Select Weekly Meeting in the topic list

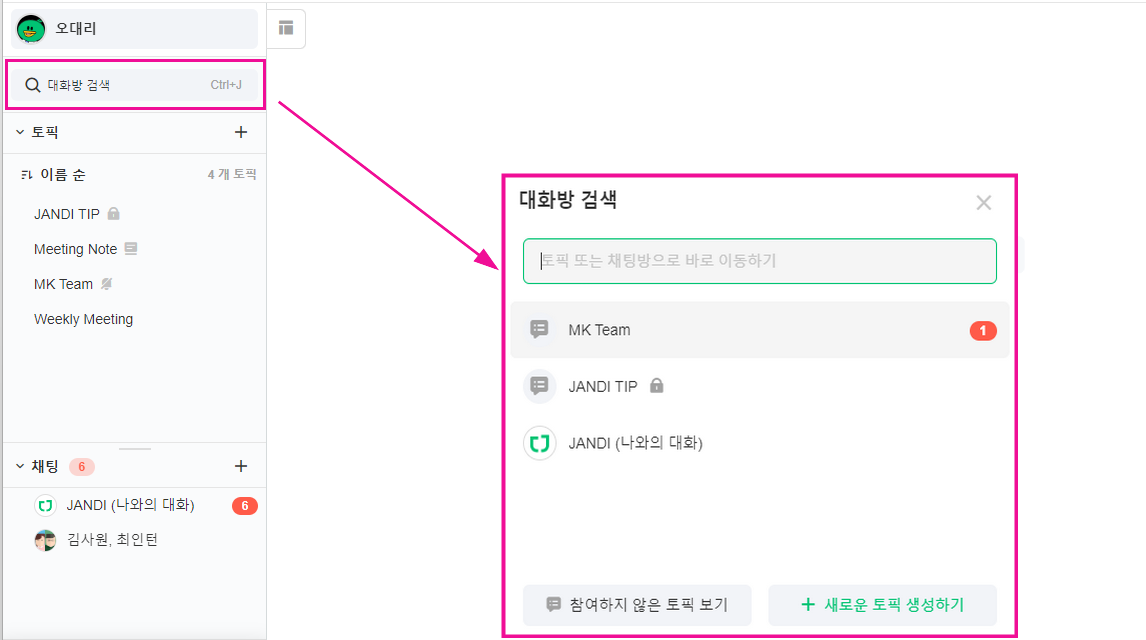click(83, 319)
